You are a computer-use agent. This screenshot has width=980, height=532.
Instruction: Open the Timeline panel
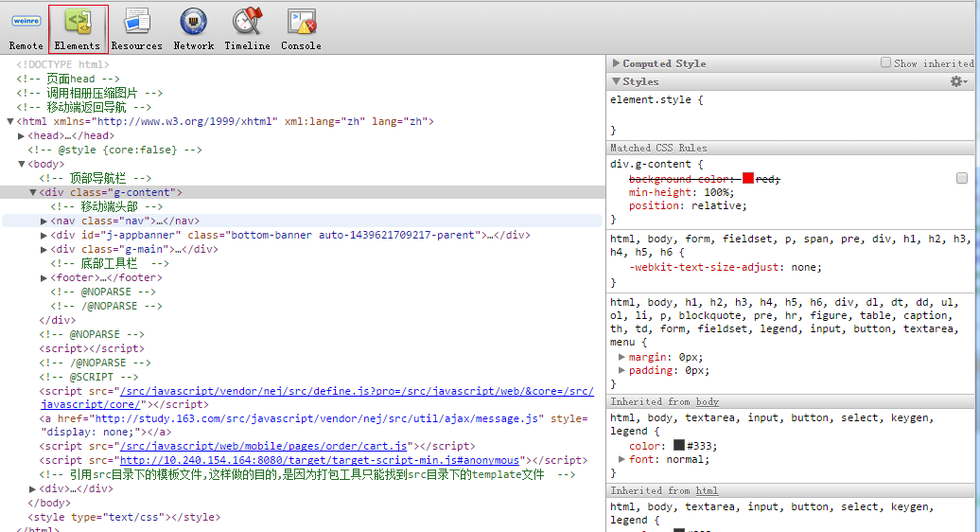pyautogui.click(x=248, y=29)
